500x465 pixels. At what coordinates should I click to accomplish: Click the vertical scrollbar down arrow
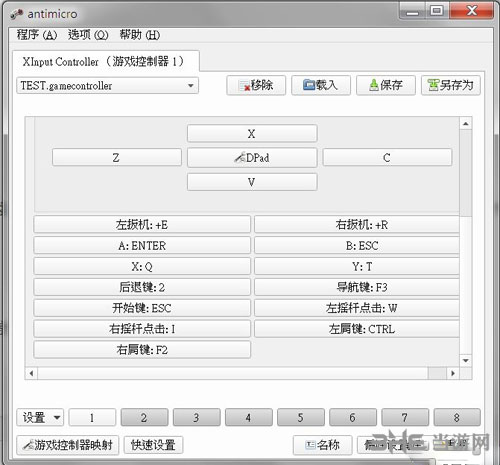(466, 360)
